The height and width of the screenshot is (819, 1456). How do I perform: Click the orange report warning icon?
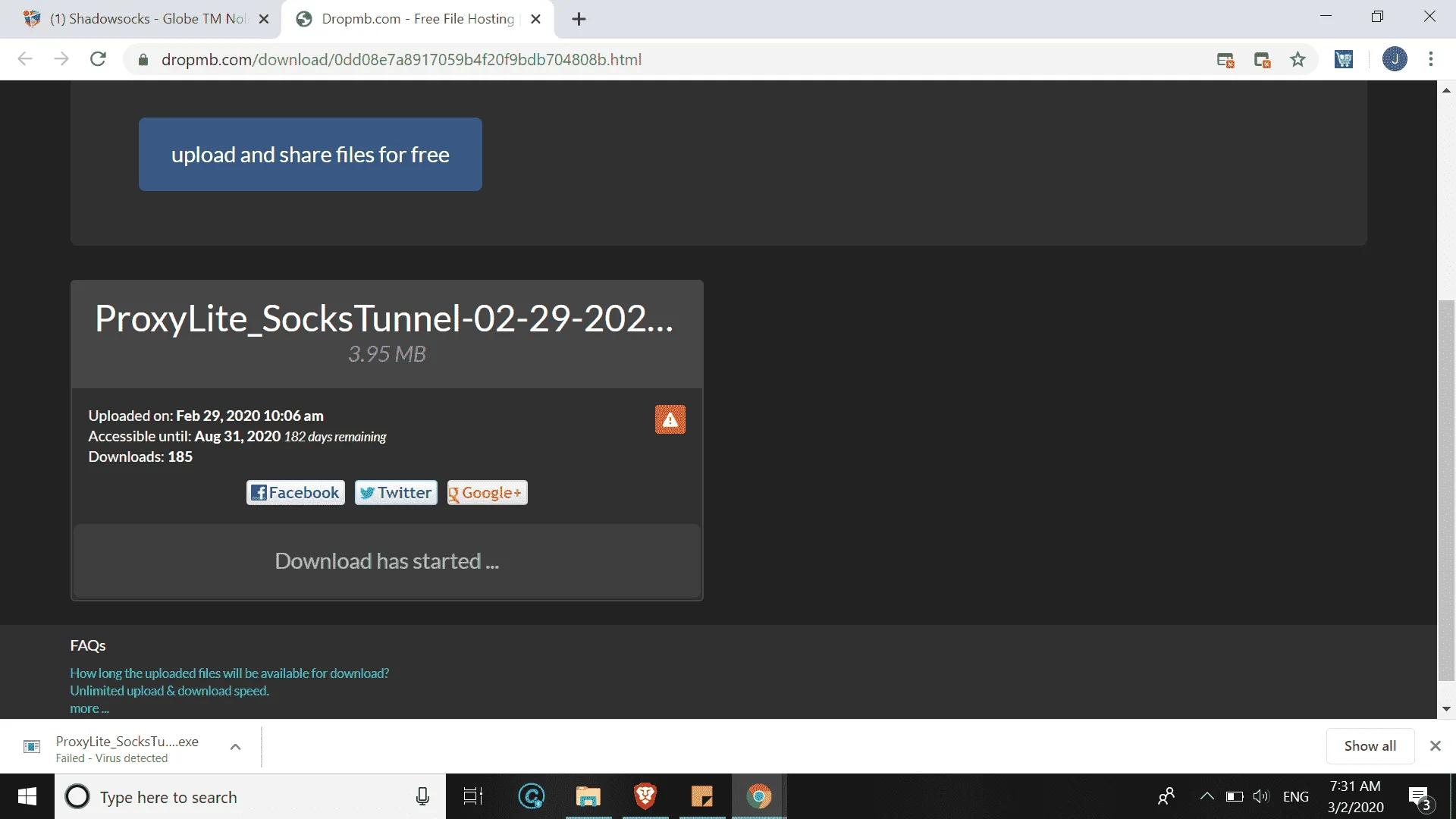tap(670, 419)
